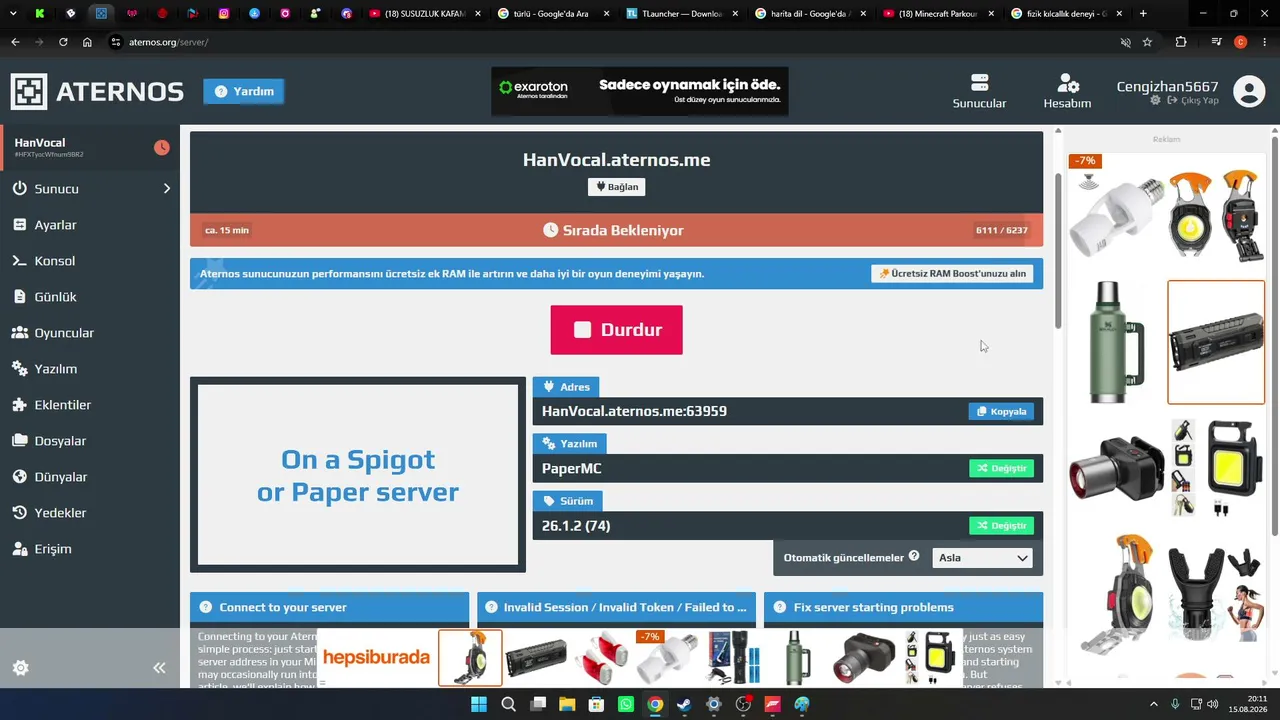The image size is (1280, 720).
Task: Open sidebar settings gear icon
Action: pos(20,668)
